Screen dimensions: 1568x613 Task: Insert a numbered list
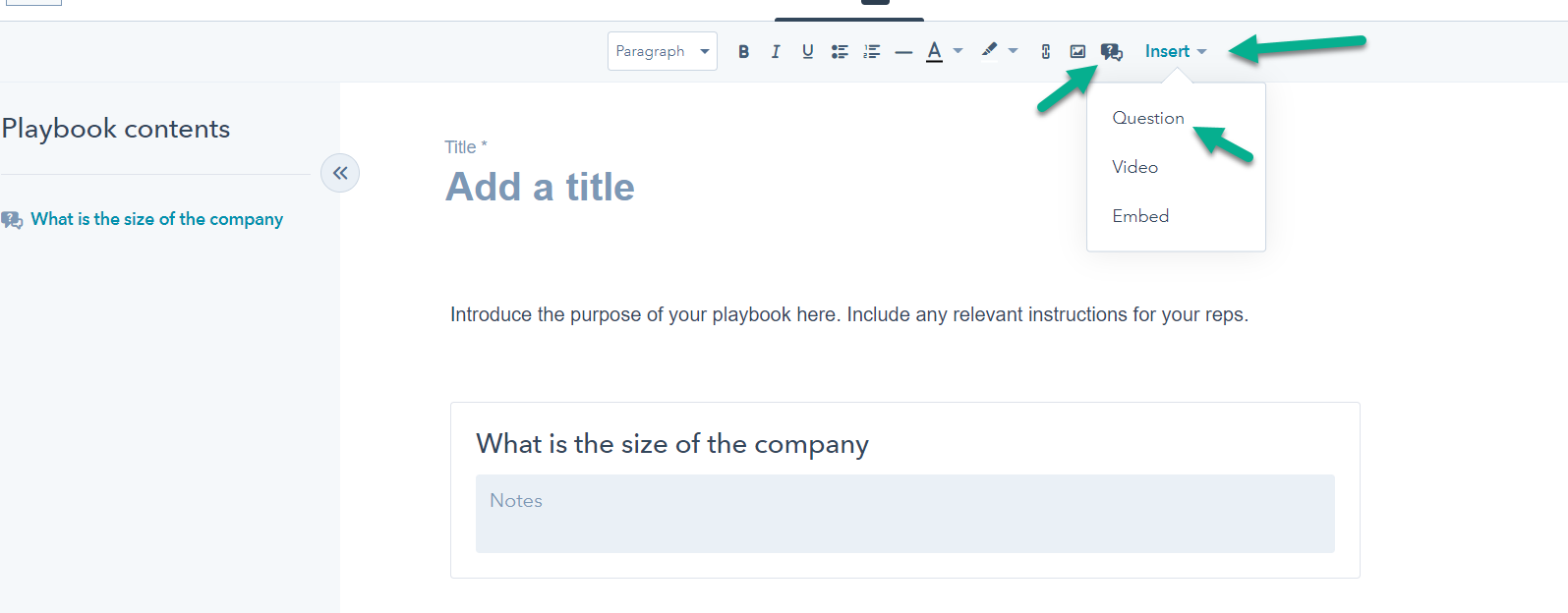click(x=872, y=51)
